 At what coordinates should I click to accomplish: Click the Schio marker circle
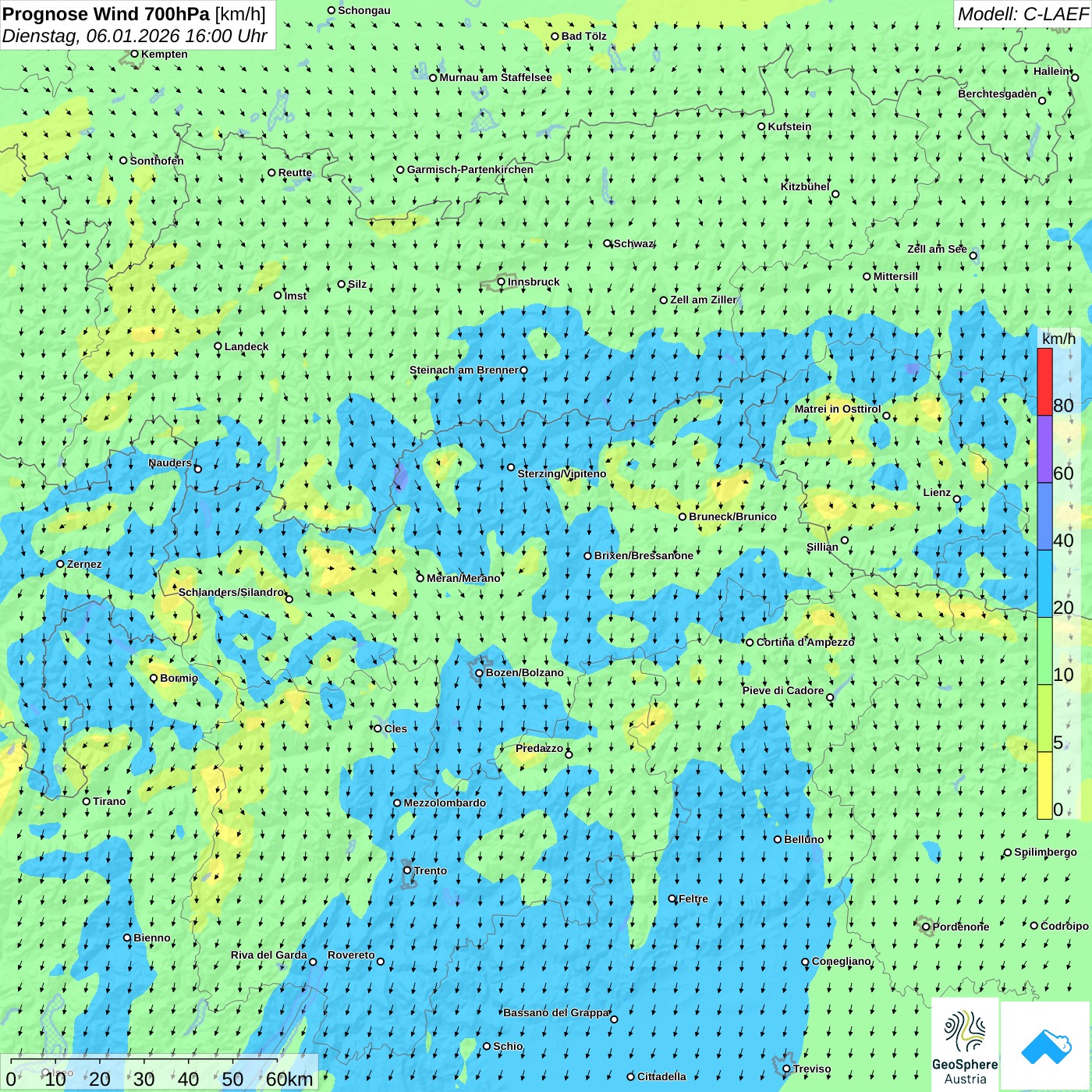point(487,1047)
